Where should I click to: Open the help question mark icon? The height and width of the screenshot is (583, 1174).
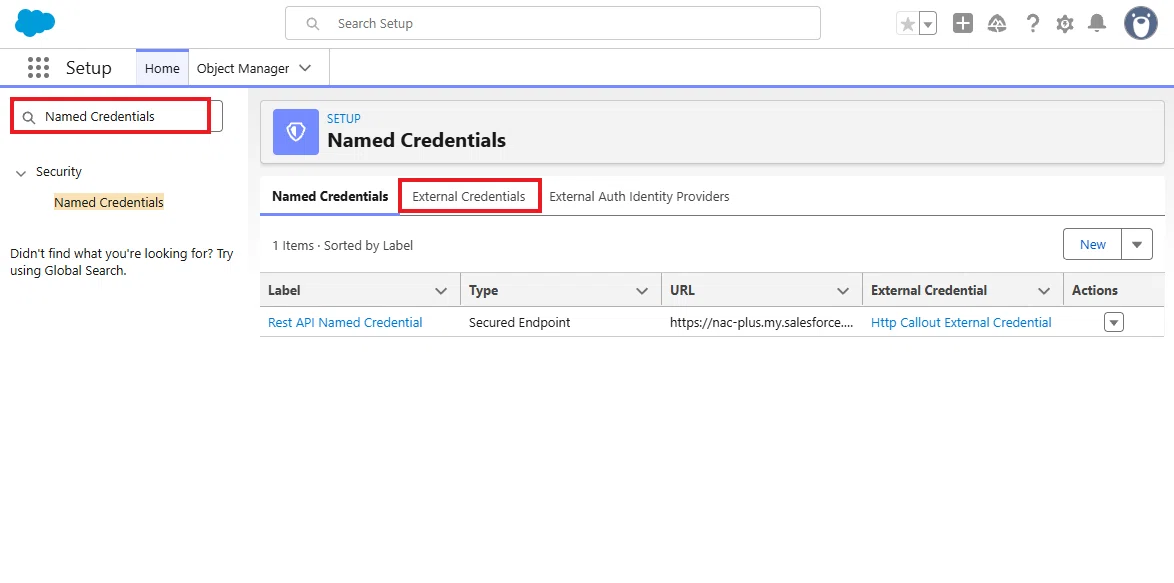pyautogui.click(x=1032, y=23)
